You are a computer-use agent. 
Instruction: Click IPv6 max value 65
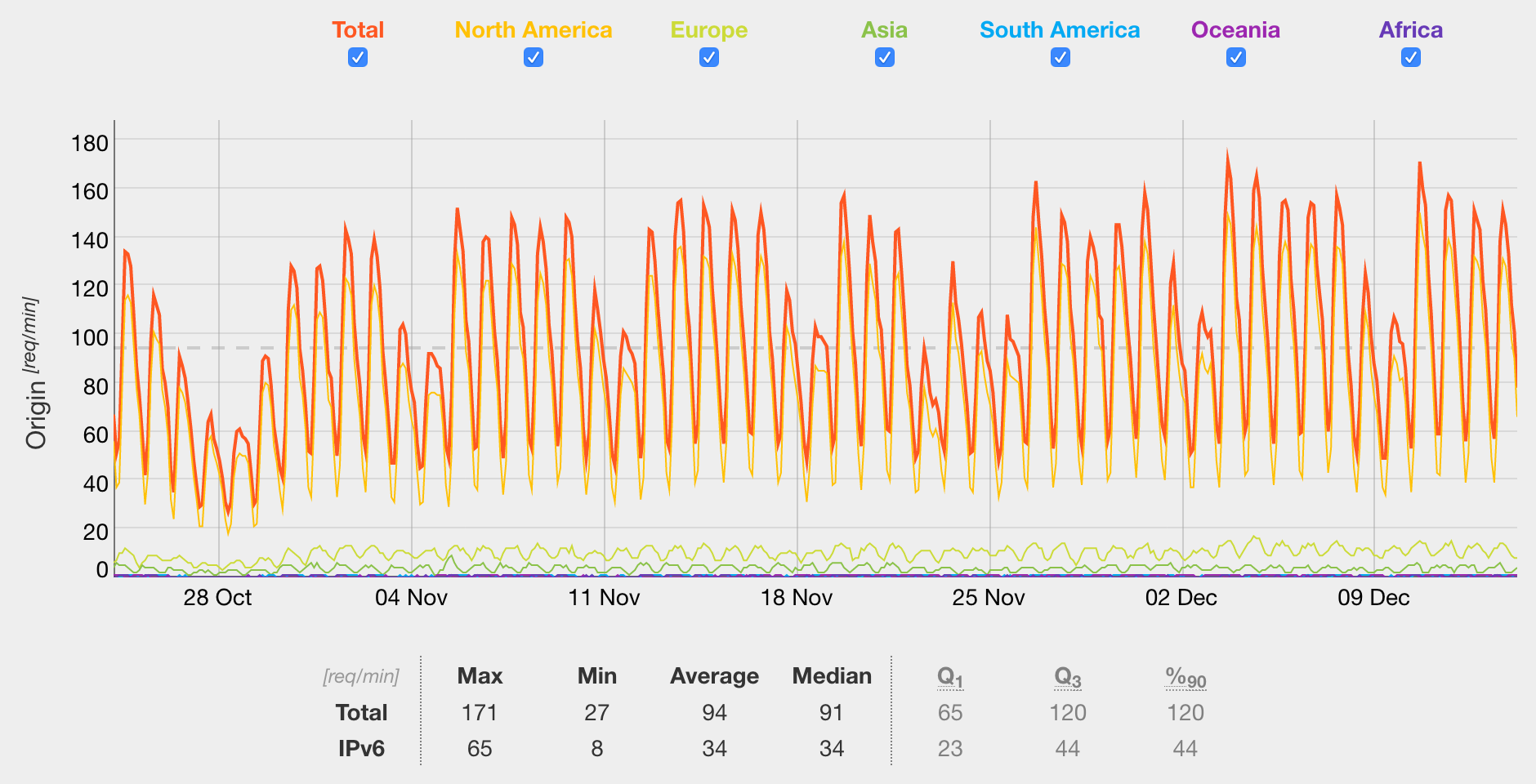[x=480, y=749]
